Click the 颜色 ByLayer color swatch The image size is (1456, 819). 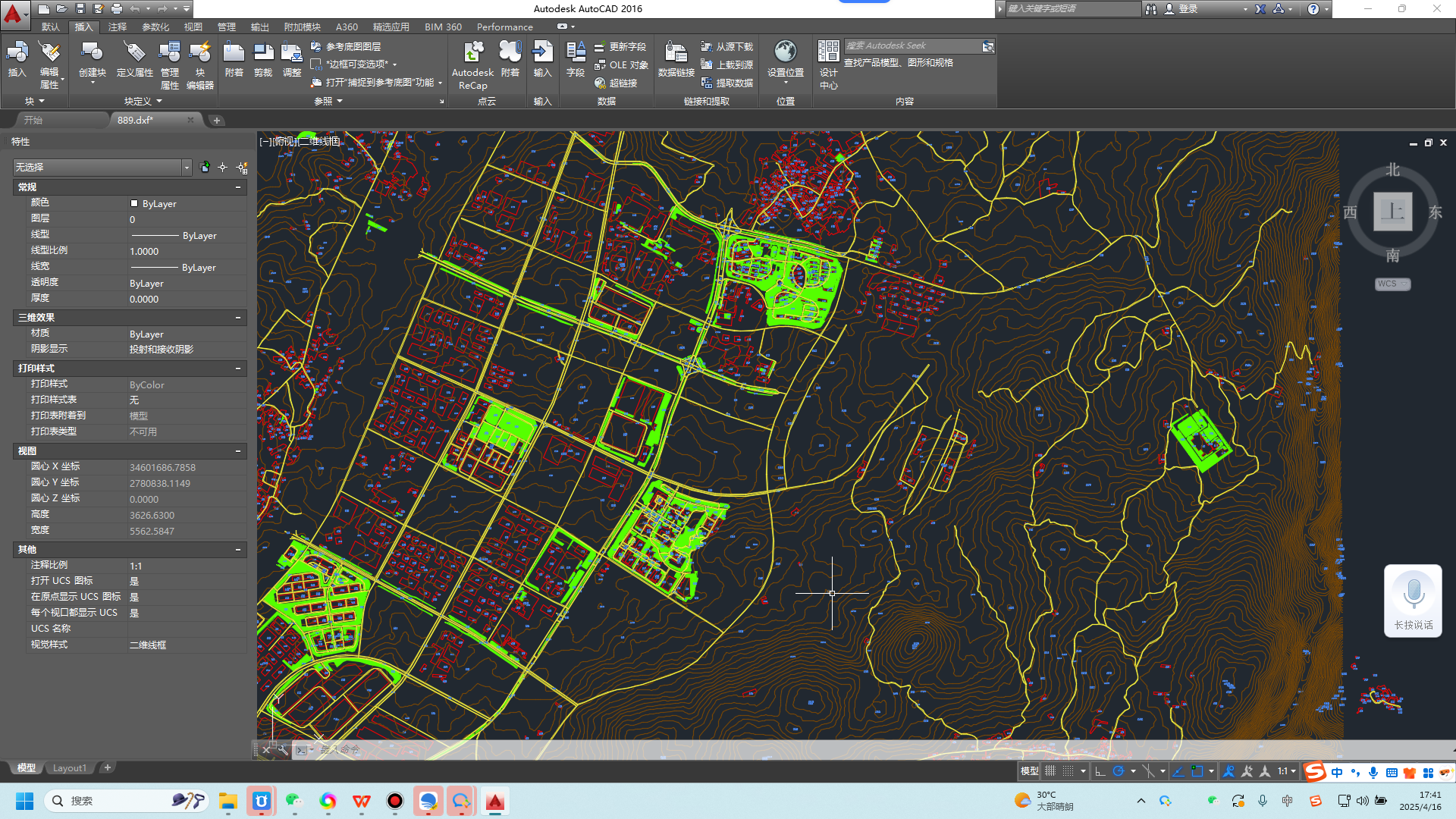click(x=134, y=203)
